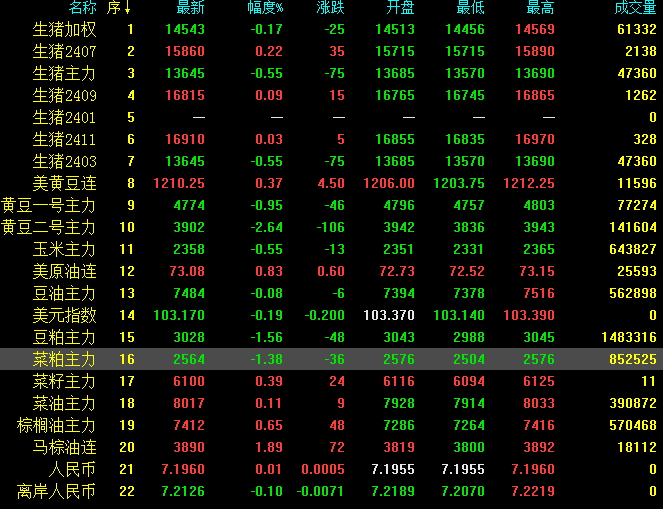The width and height of the screenshot is (663, 509).
Task: Sort by 最新 column header
Action: click(190, 8)
